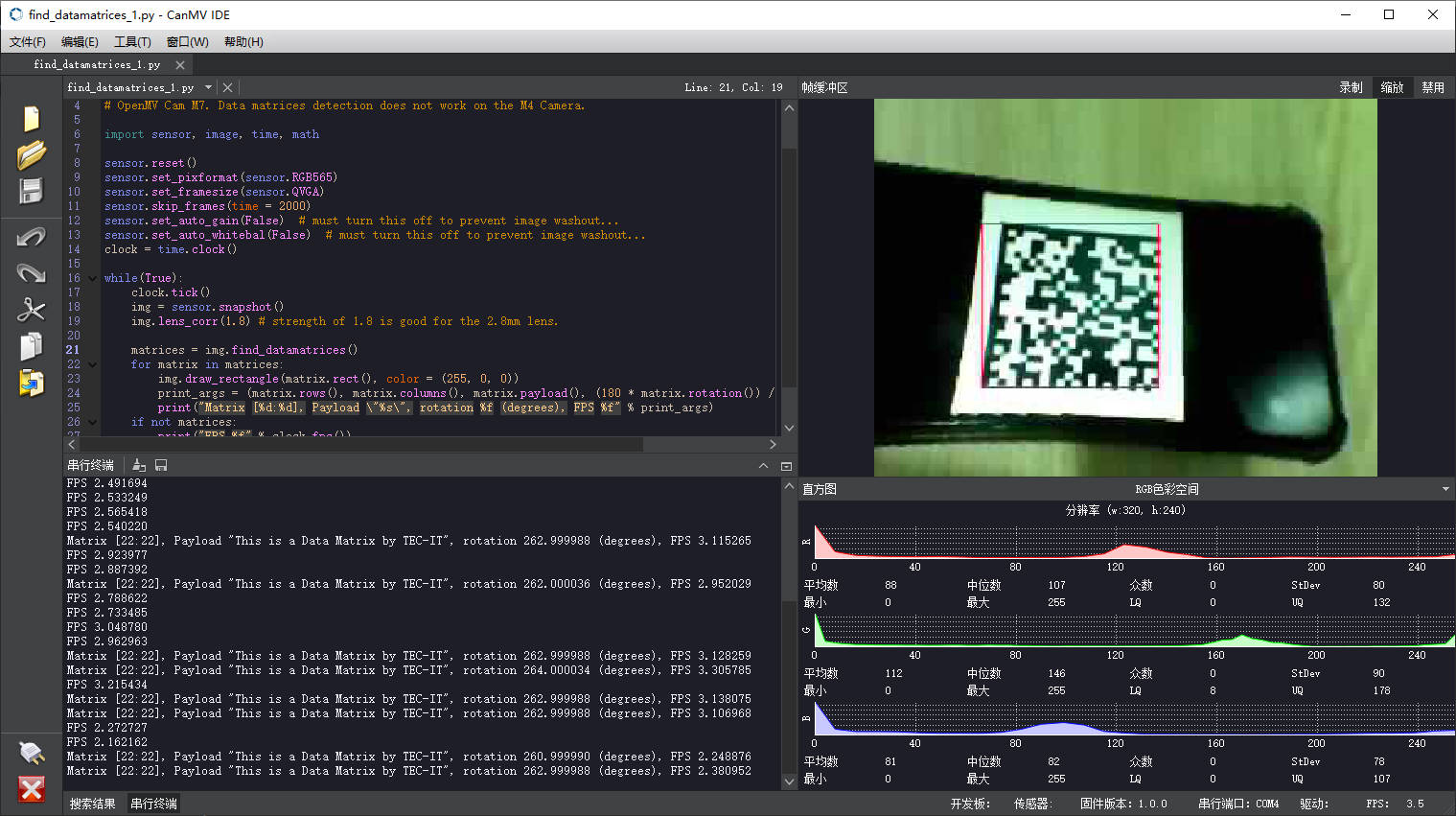Paste with the clipboard icon
1456x816 pixels.
32,383
